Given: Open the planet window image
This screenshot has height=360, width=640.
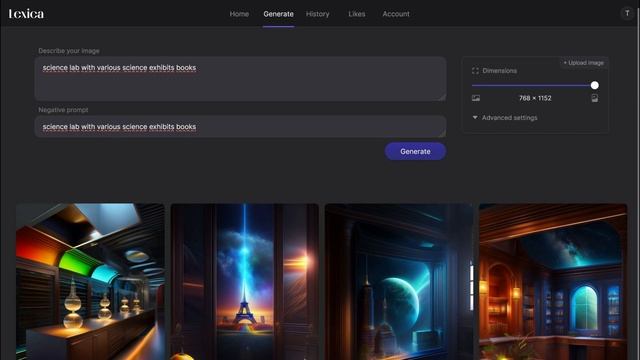Looking at the screenshot, I should pos(399,282).
